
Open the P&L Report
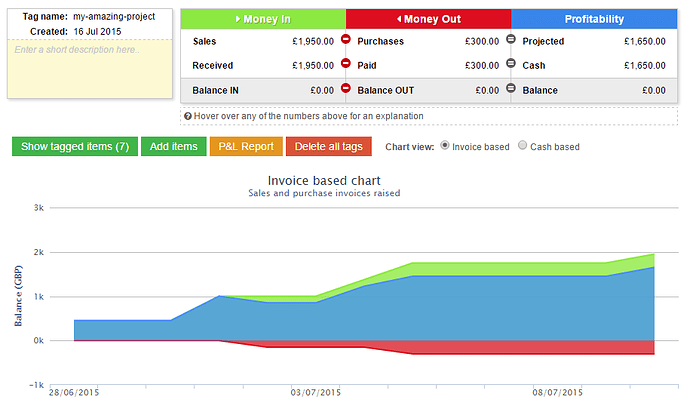point(246,147)
